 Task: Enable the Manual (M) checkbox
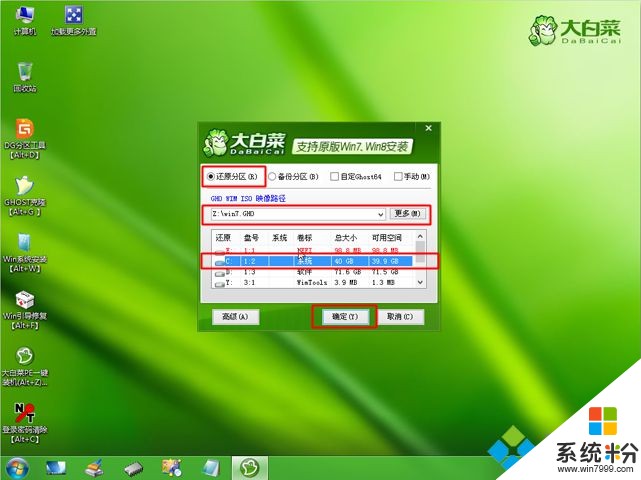[412, 177]
